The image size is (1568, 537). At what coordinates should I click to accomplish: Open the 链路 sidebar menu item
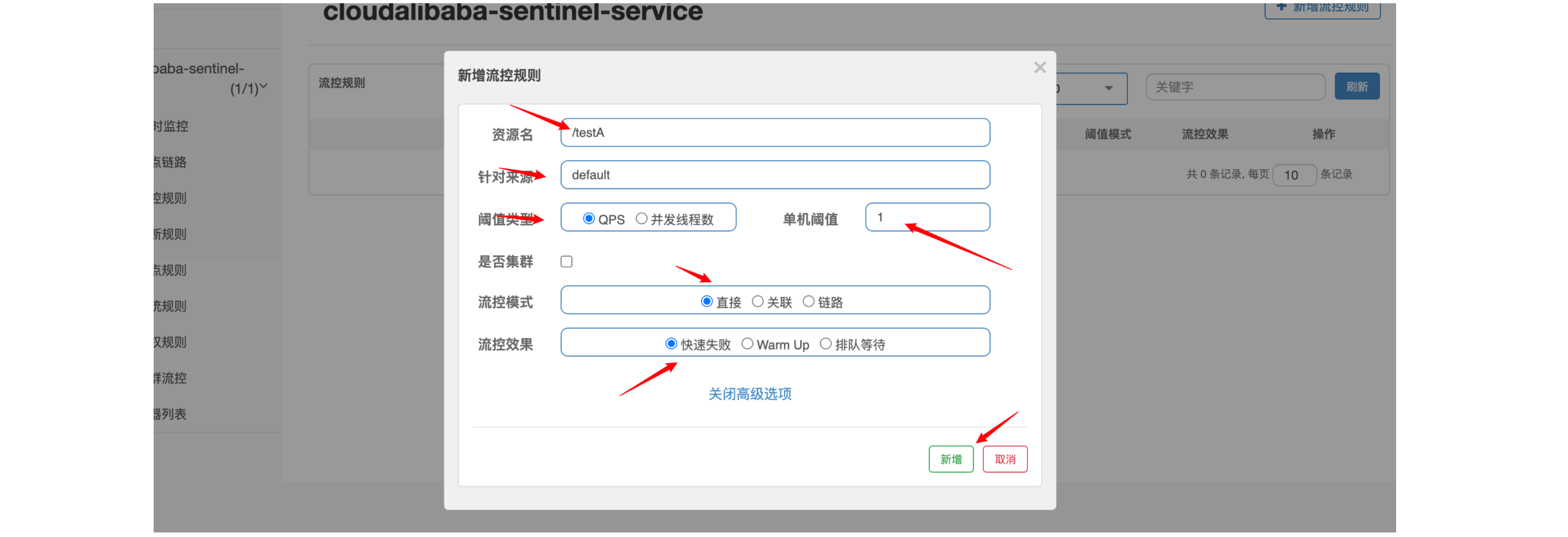[171, 162]
